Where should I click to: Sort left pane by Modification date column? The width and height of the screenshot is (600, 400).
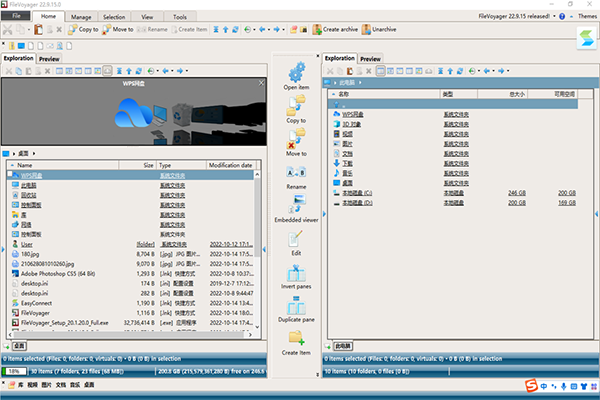(x=232, y=165)
